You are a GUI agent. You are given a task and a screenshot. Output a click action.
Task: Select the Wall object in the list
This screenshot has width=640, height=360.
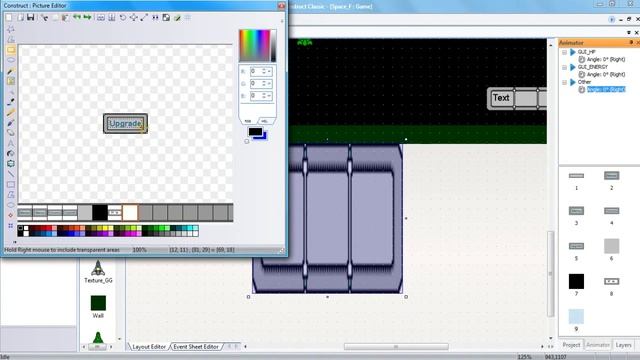[x=98, y=307]
